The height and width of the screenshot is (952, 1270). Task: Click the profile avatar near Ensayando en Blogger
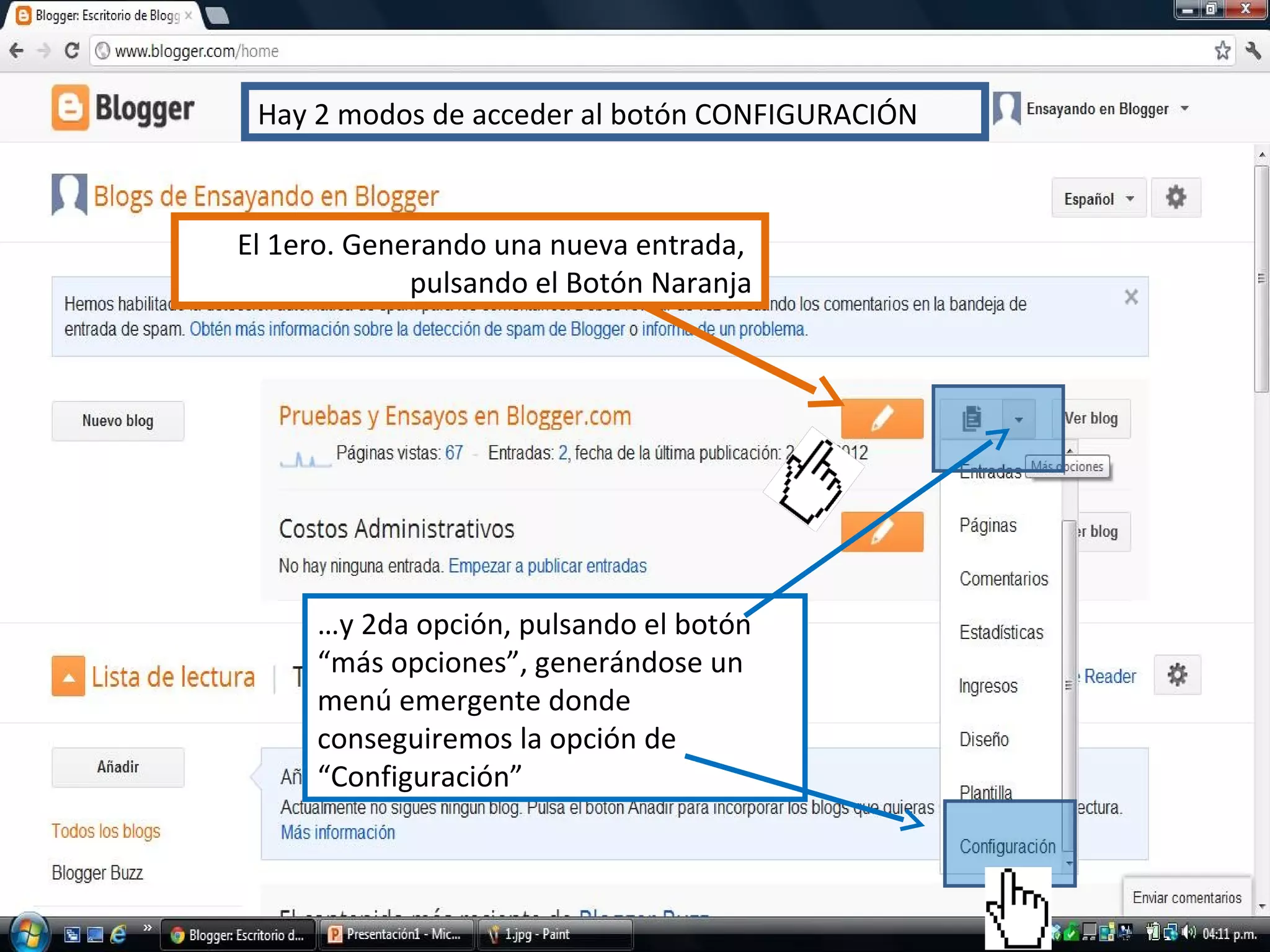click(x=1007, y=108)
